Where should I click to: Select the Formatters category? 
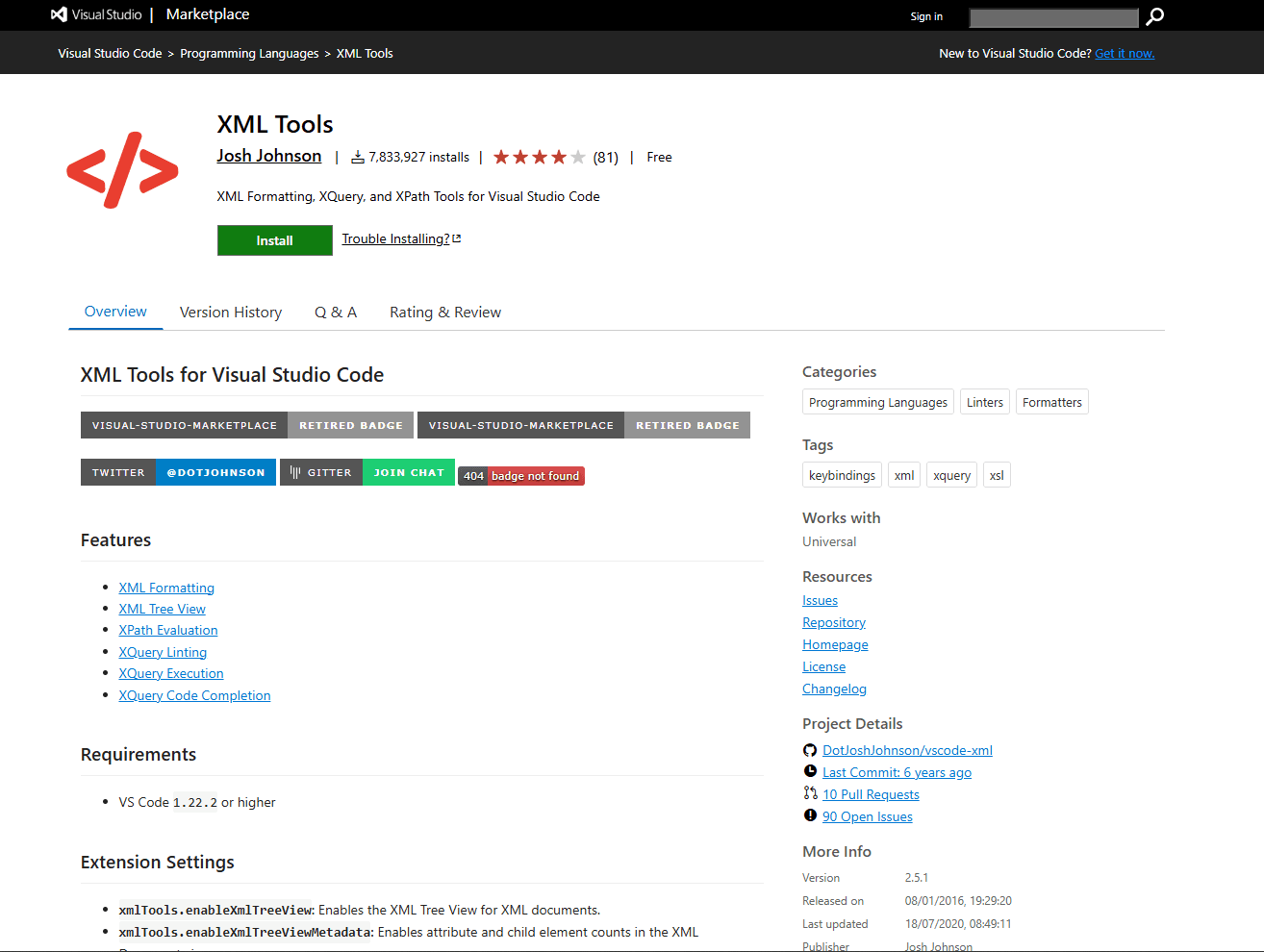[x=1052, y=402]
